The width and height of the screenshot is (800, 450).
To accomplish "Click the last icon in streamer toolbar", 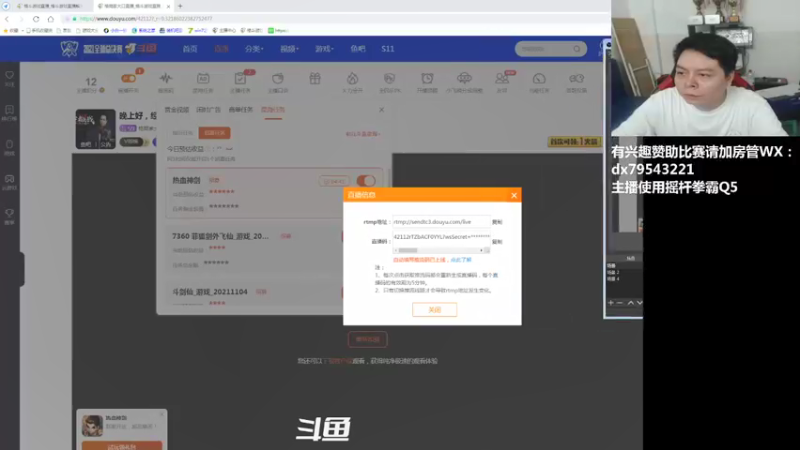I will point(577,79).
